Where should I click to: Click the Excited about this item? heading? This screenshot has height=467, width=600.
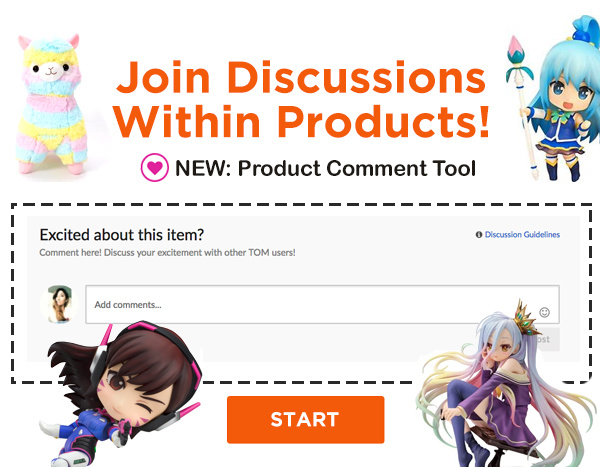[x=122, y=235]
